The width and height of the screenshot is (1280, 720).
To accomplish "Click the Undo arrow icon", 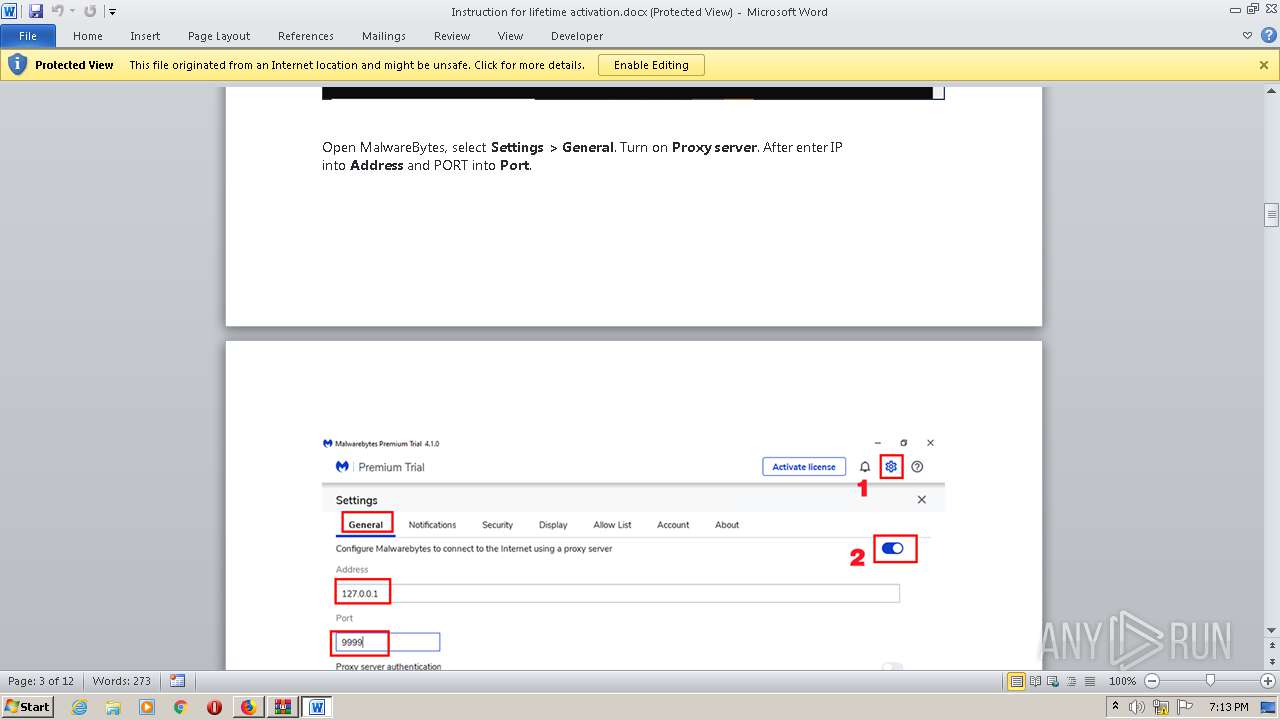I will point(57,11).
